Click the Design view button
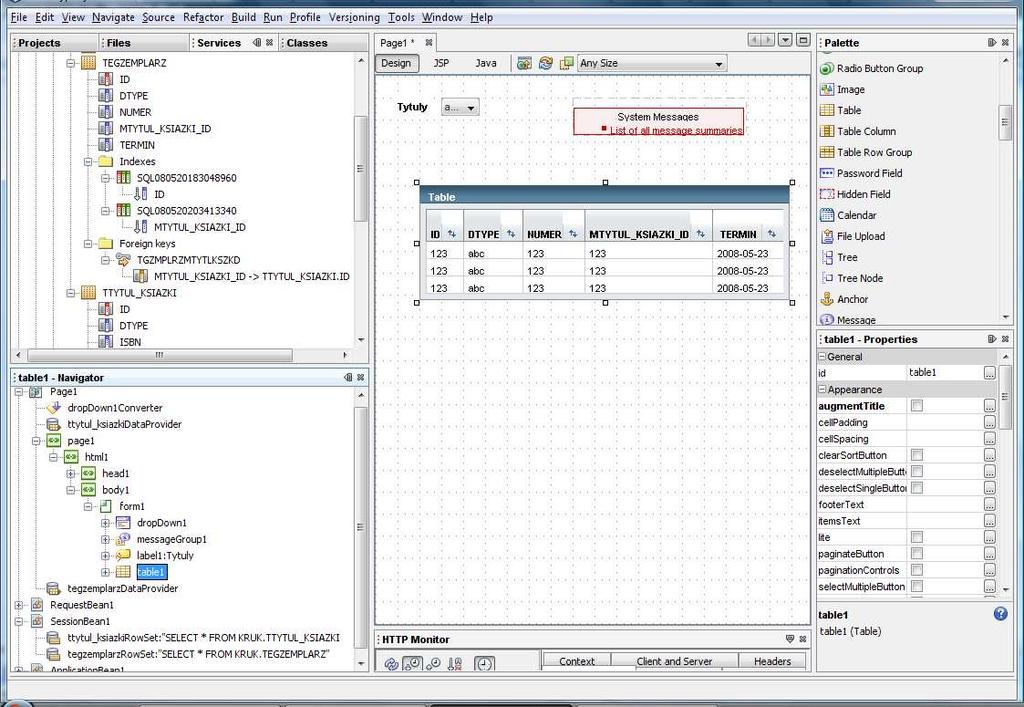The width and height of the screenshot is (1024, 707). [x=396, y=63]
